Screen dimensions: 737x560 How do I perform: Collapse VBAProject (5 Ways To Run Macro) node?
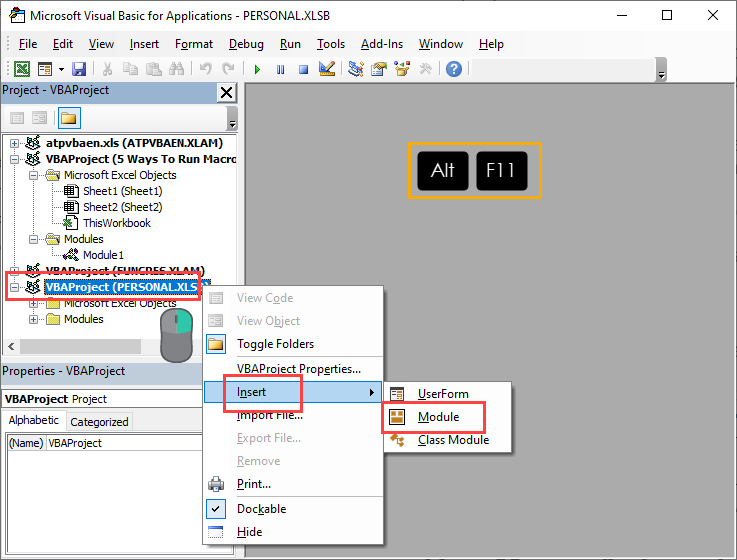point(15,159)
